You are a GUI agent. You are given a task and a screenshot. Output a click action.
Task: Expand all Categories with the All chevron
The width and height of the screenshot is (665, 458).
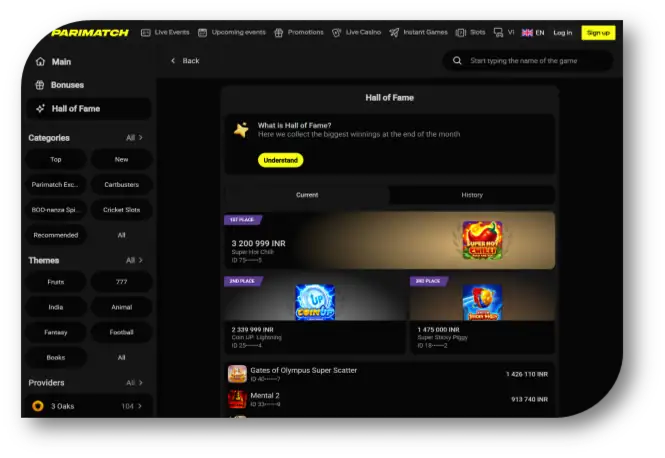point(134,137)
